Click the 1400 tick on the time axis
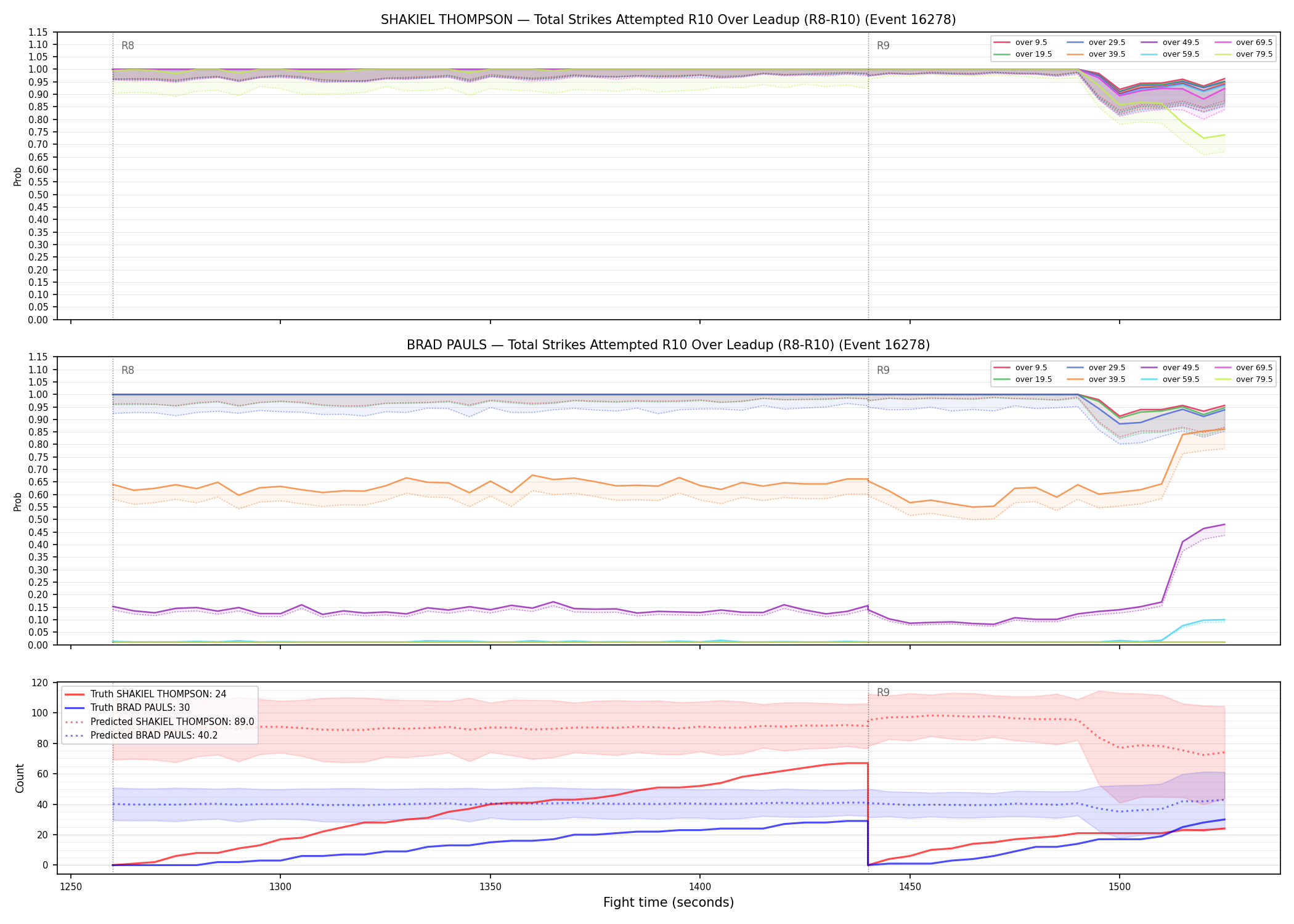This screenshot has height=924, width=1294. (x=700, y=886)
